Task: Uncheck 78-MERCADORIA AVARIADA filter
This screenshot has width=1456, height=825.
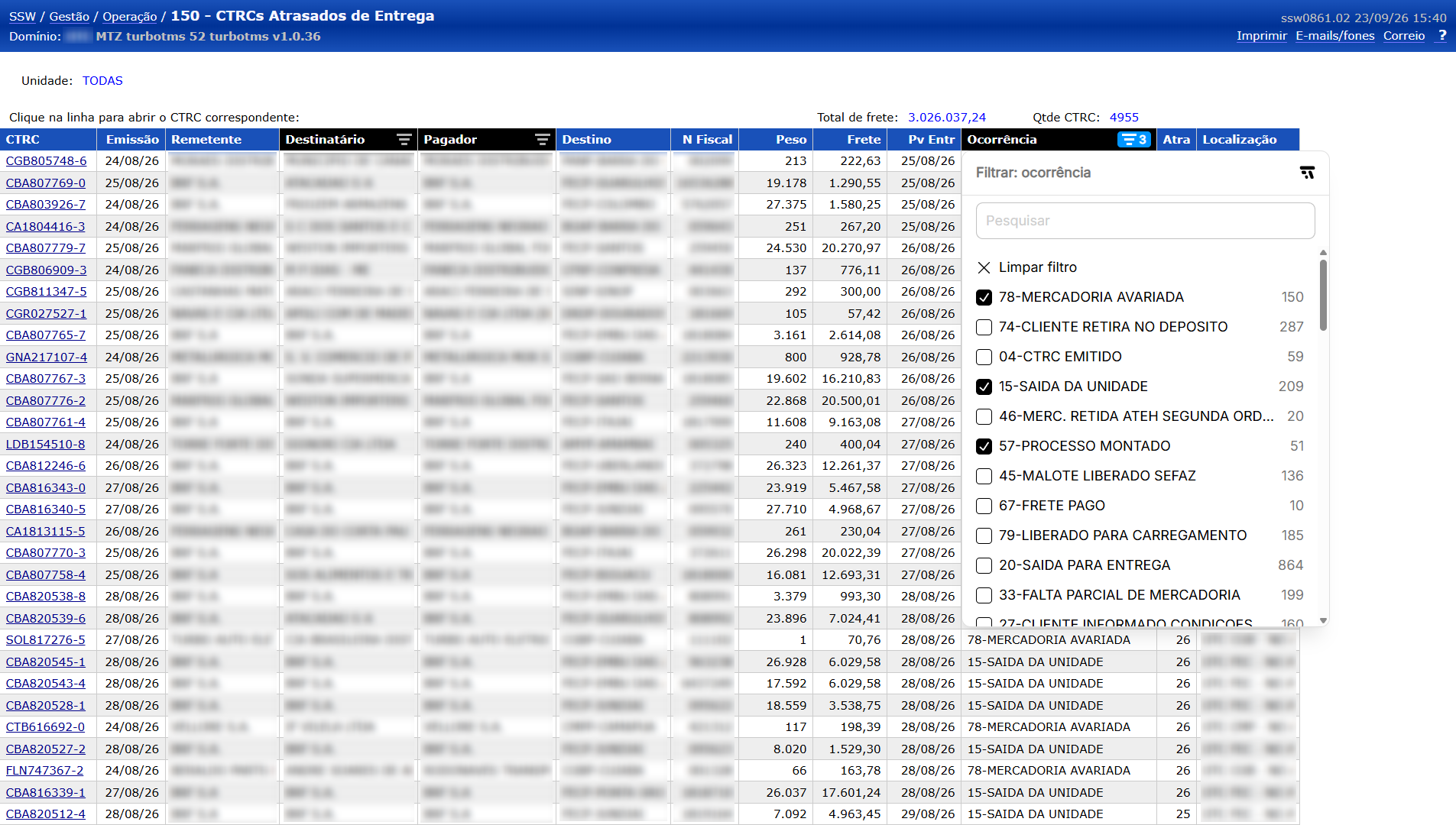Action: [x=984, y=297]
